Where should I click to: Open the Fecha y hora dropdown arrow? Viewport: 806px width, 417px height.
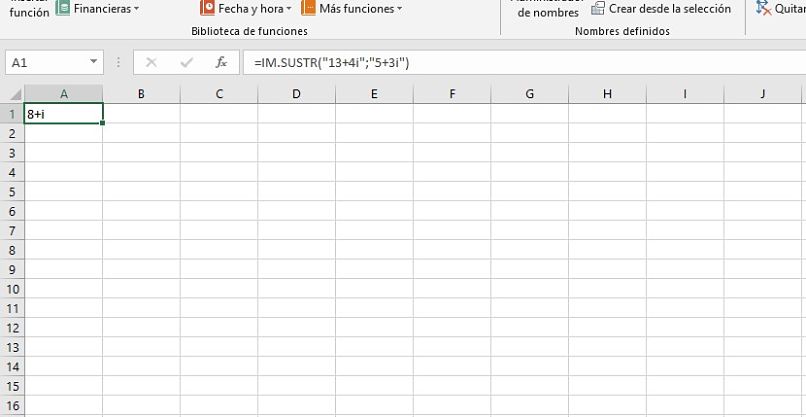point(289,9)
